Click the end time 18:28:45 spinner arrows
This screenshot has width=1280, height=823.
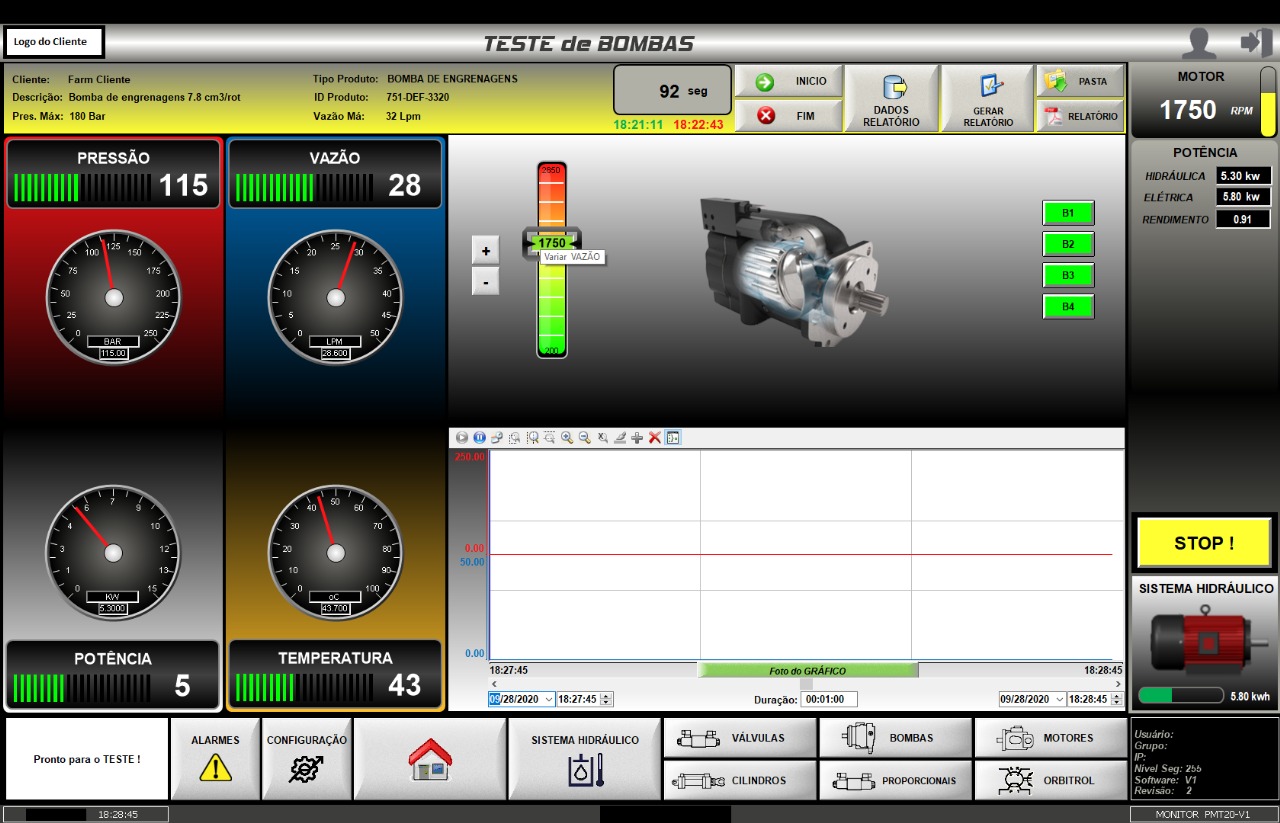(x=1117, y=699)
